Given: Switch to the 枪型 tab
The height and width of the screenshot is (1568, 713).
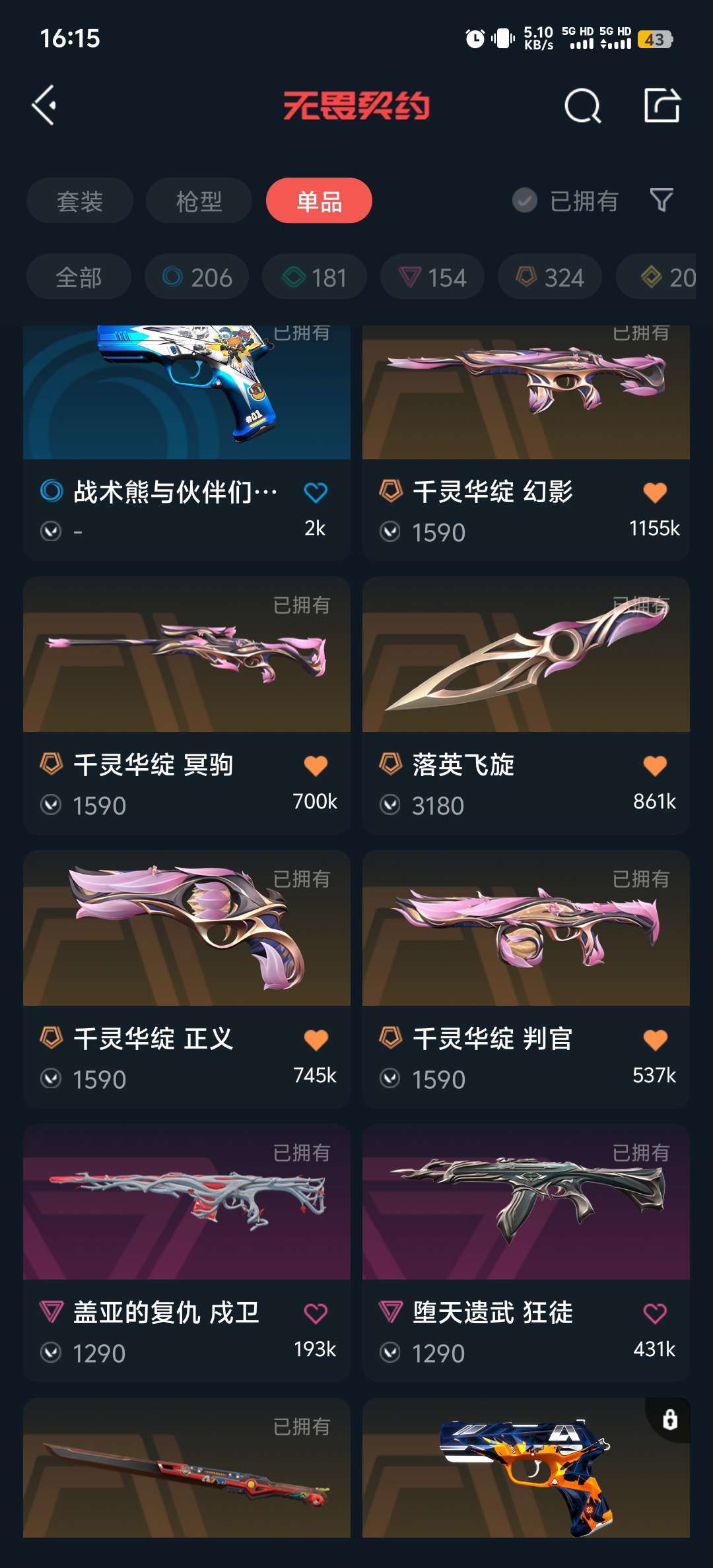Looking at the screenshot, I should [199, 201].
